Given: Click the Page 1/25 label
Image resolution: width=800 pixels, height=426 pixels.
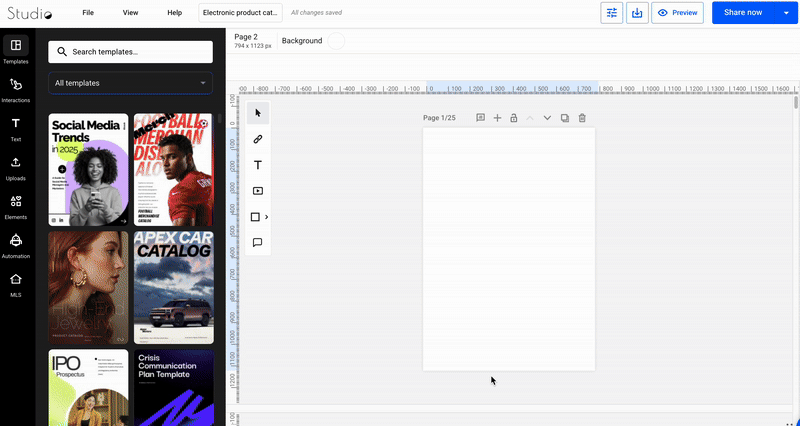Looking at the screenshot, I should click(439, 118).
